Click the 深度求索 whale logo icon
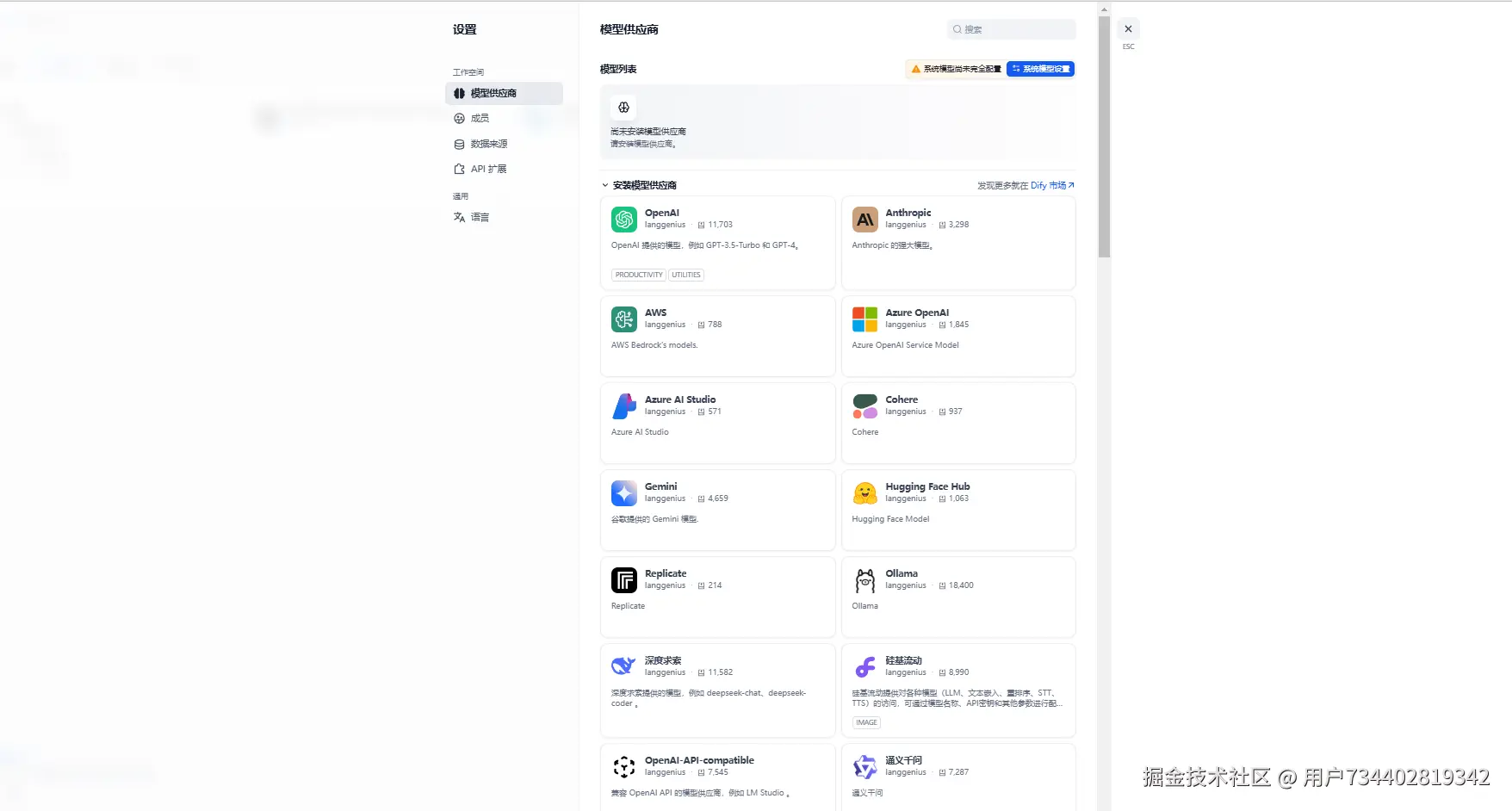The width and height of the screenshot is (1512, 811). pos(624,667)
